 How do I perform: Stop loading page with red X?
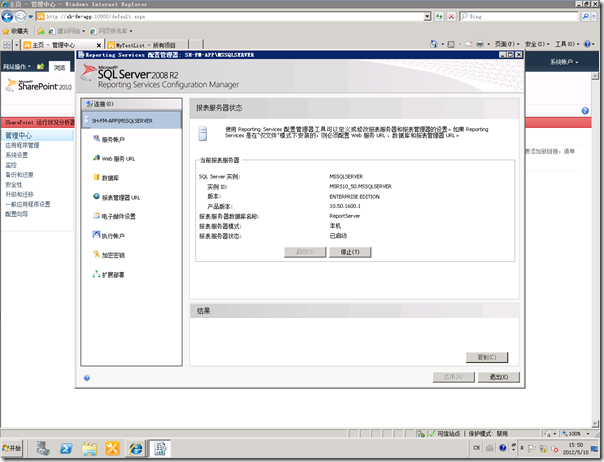tap(451, 17)
